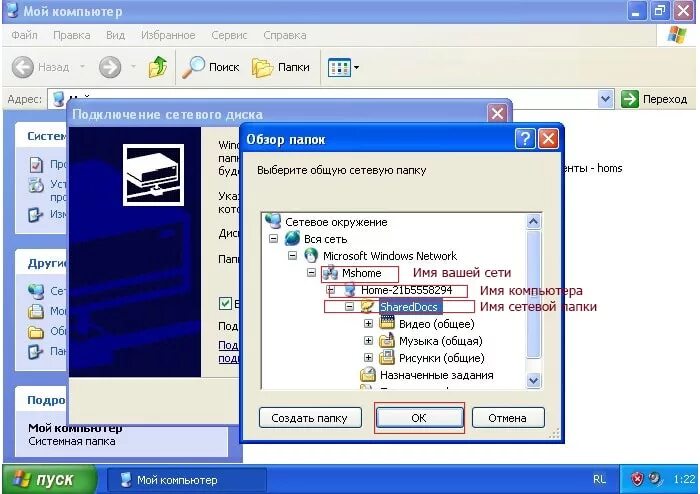Close the Подключение сетевого диска window

497,113
